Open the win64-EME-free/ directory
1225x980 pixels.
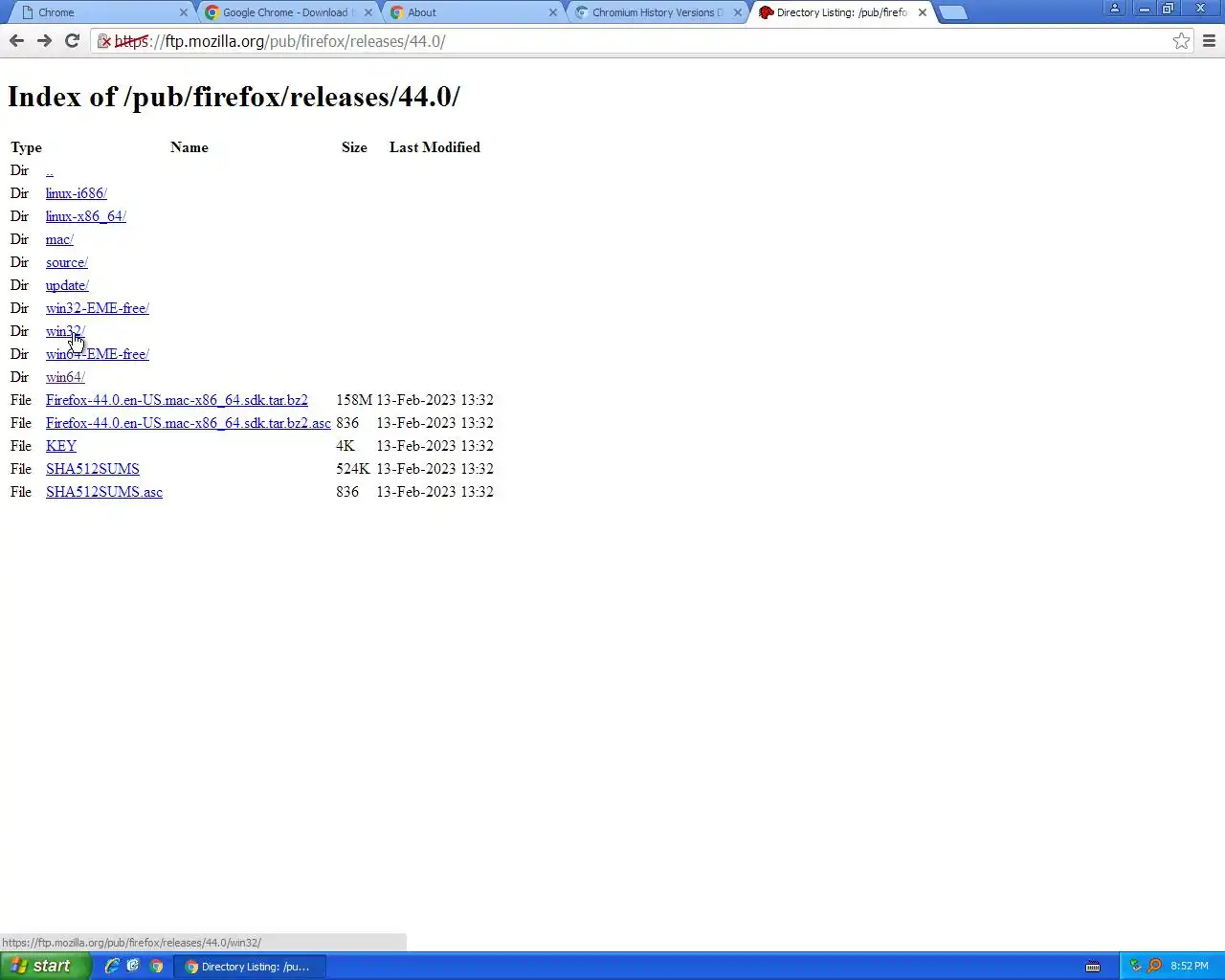pos(98,354)
